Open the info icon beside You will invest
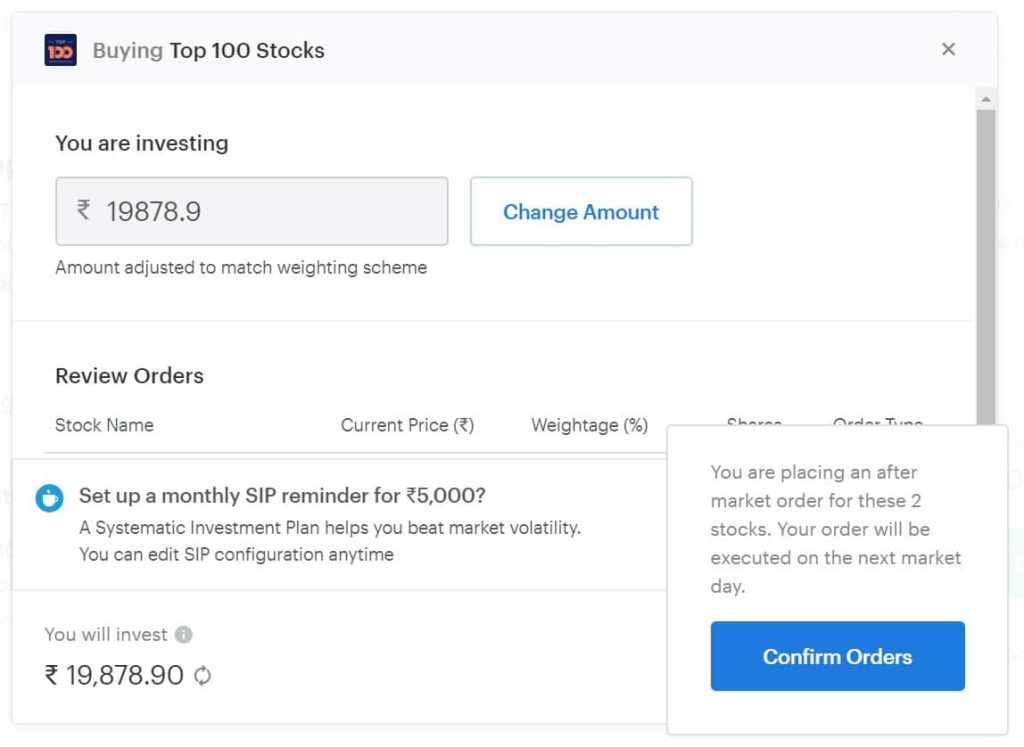Image resolution: width=1024 pixels, height=747 pixels. pos(184,635)
